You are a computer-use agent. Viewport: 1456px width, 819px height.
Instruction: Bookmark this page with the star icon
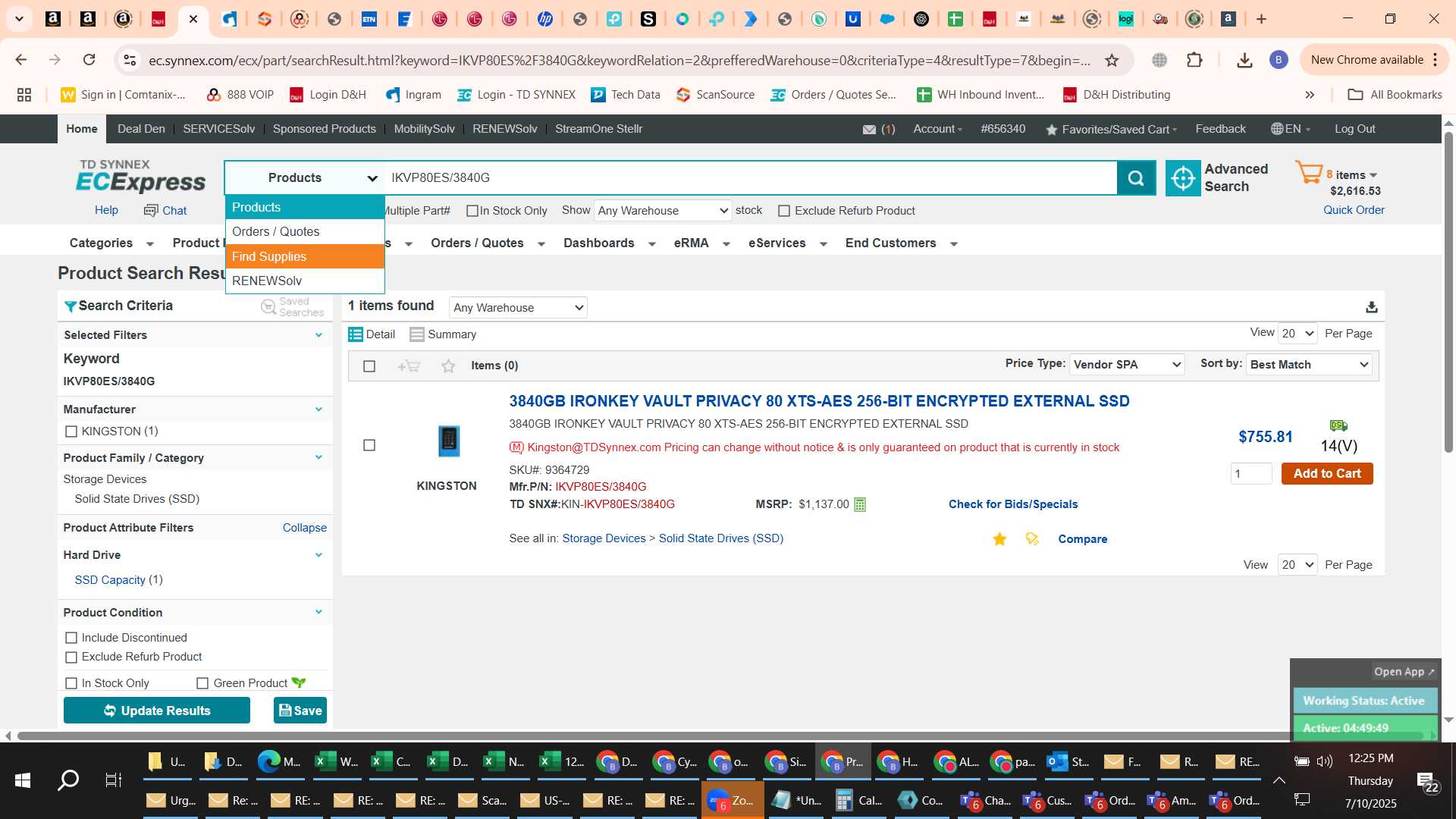(x=1112, y=60)
